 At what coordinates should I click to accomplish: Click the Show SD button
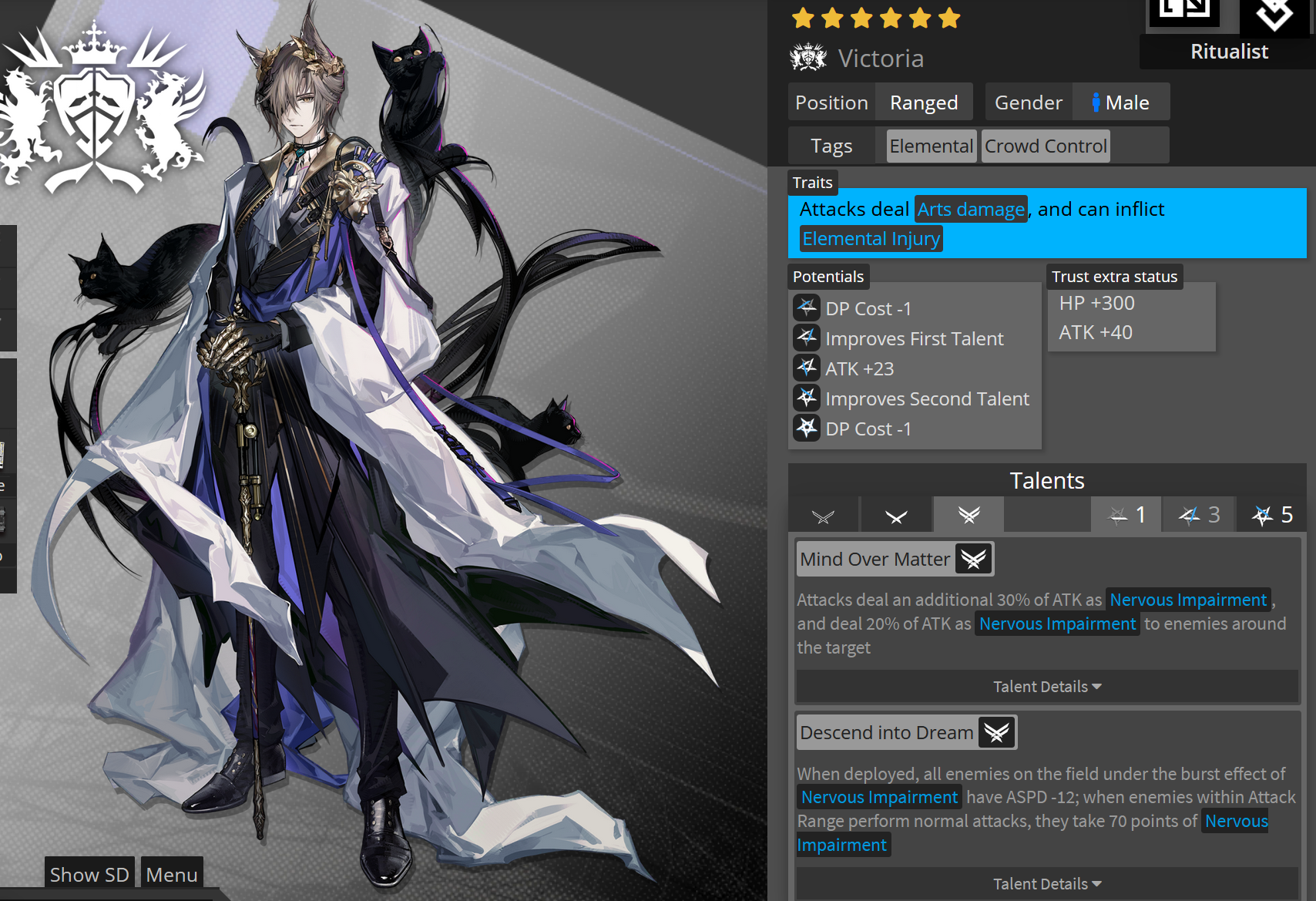(x=89, y=874)
